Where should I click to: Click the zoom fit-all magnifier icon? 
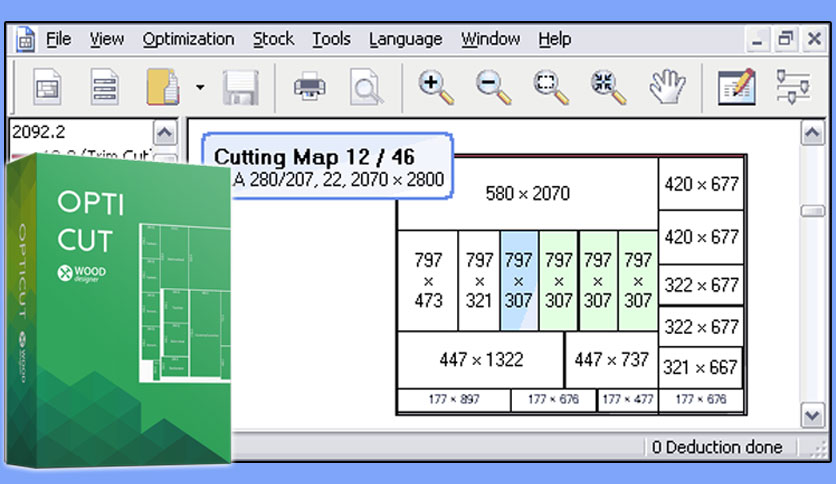(x=609, y=87)
